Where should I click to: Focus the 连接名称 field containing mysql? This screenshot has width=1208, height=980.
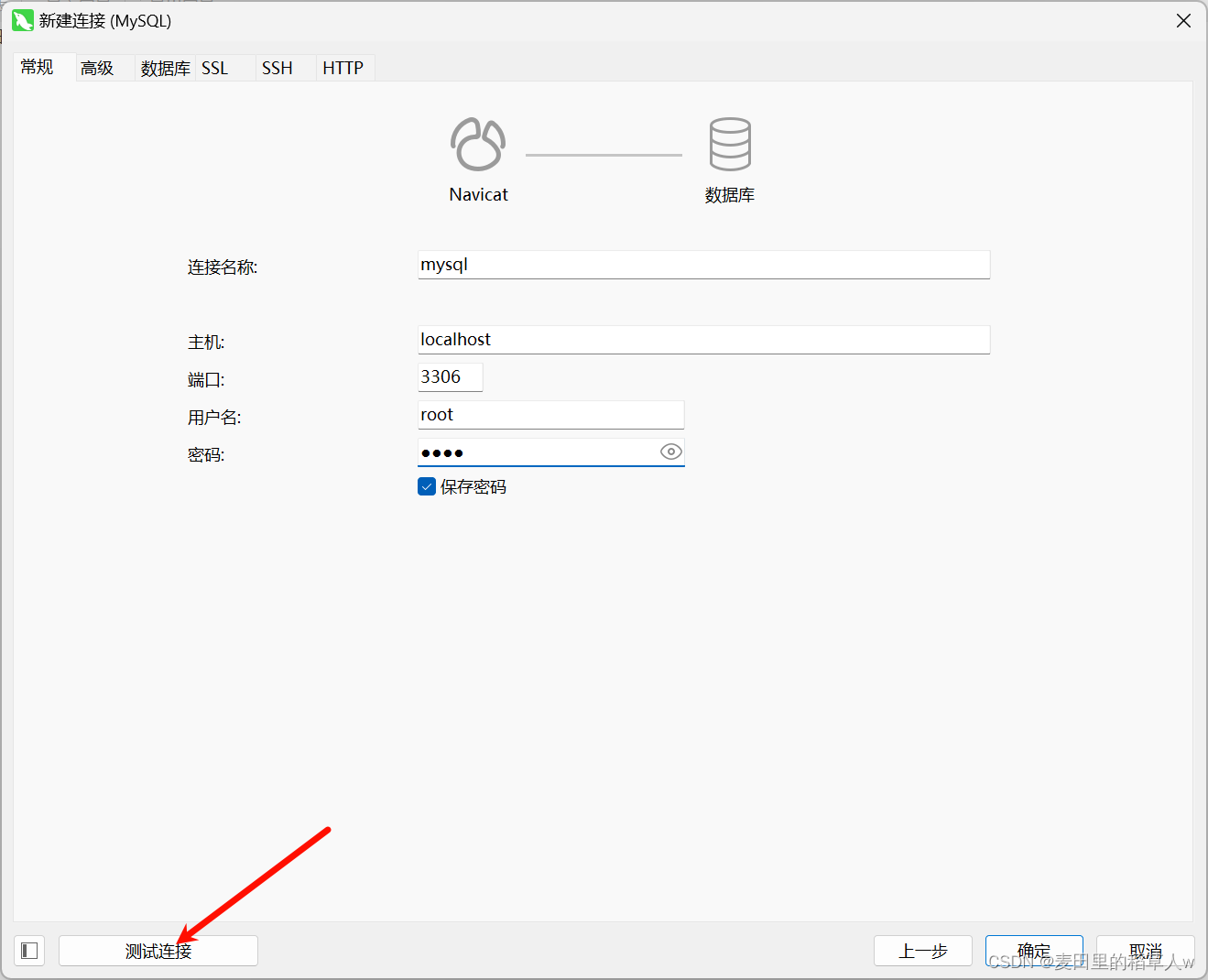click(x=703, y=265)
